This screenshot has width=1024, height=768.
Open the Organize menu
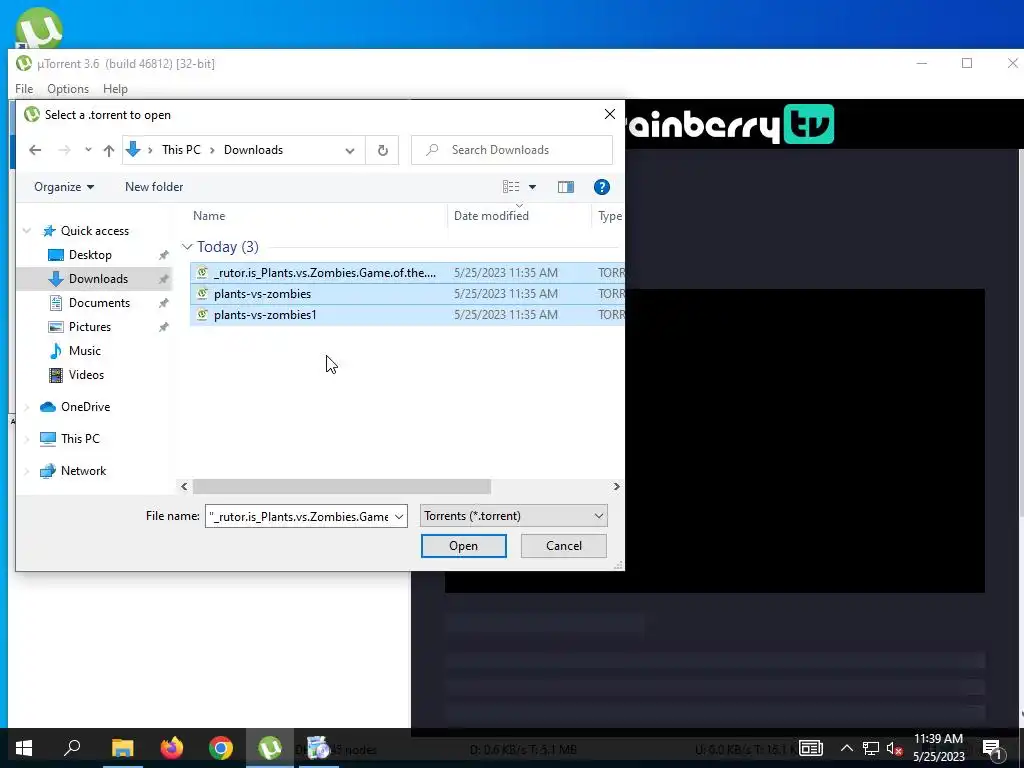(64, 187)
